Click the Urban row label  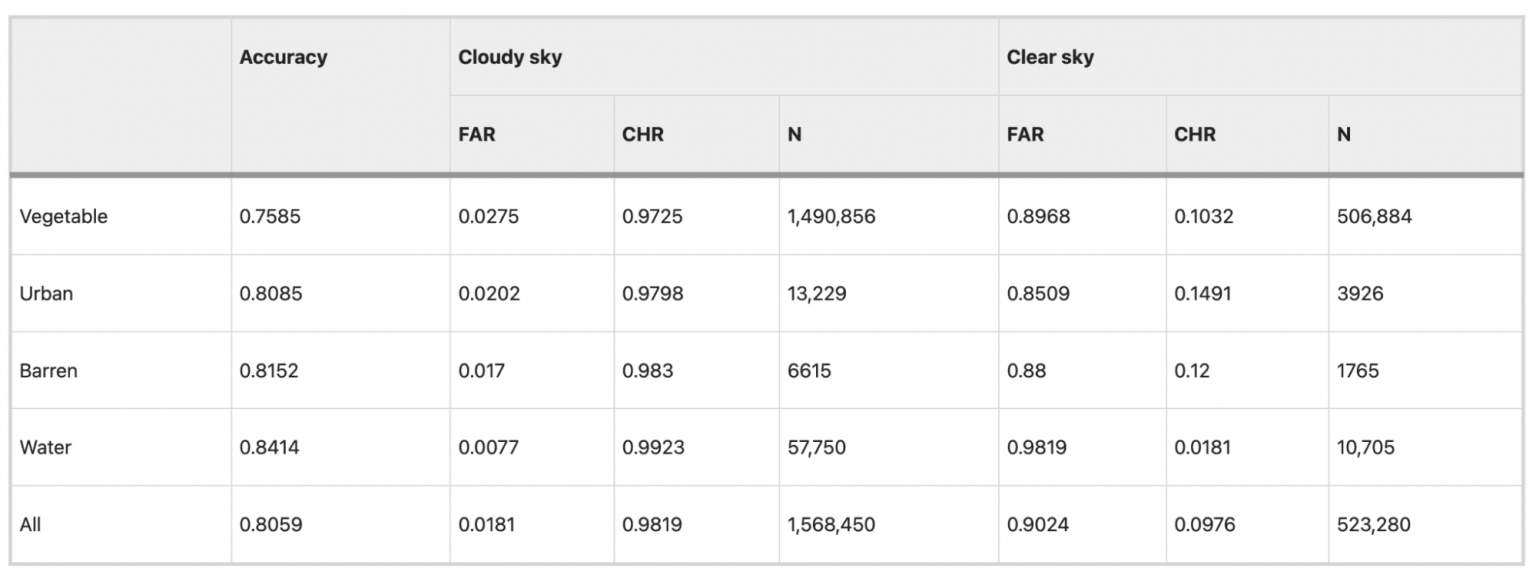(x=46, y=293)
